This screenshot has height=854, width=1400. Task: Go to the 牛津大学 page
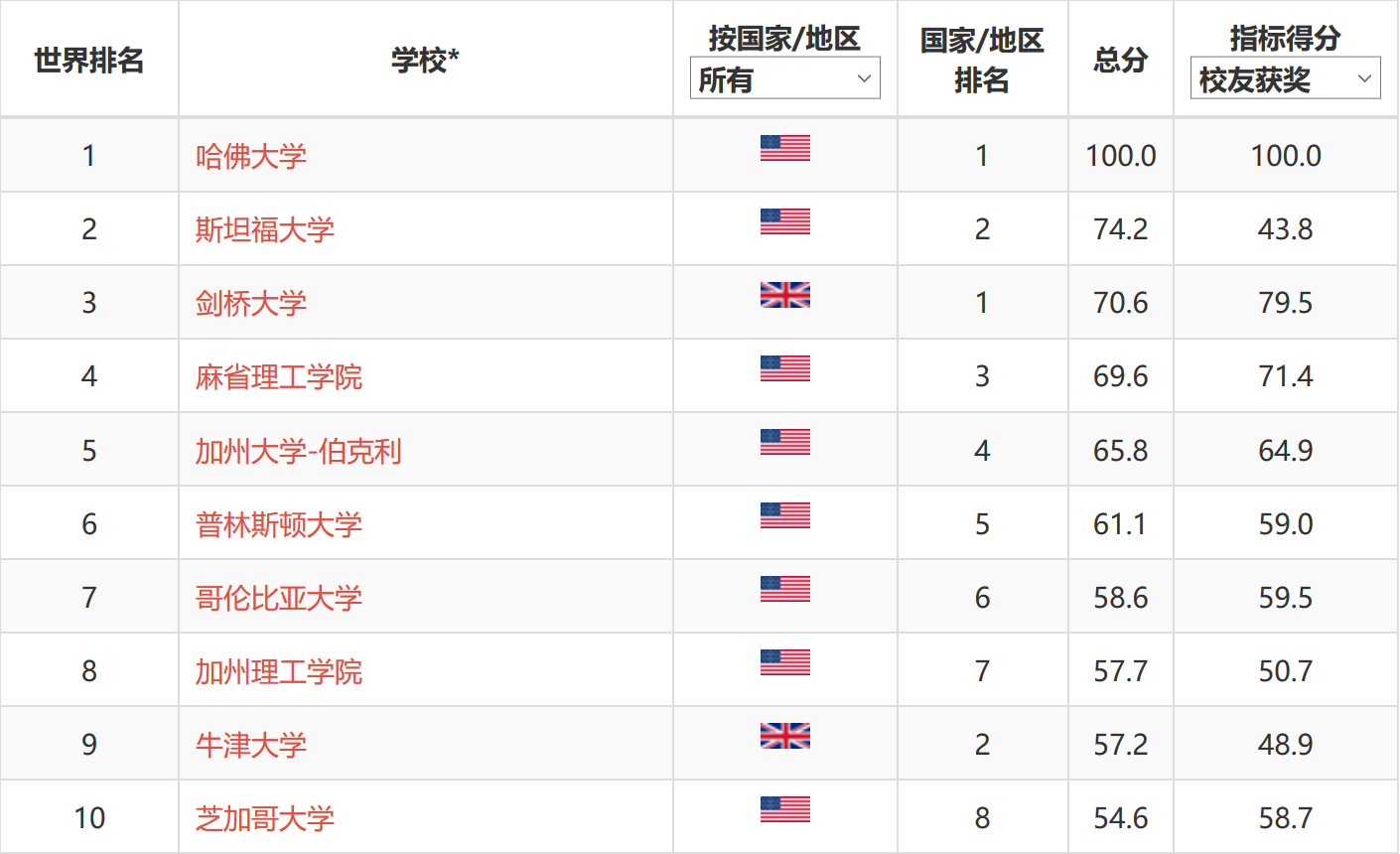point(251,745)
